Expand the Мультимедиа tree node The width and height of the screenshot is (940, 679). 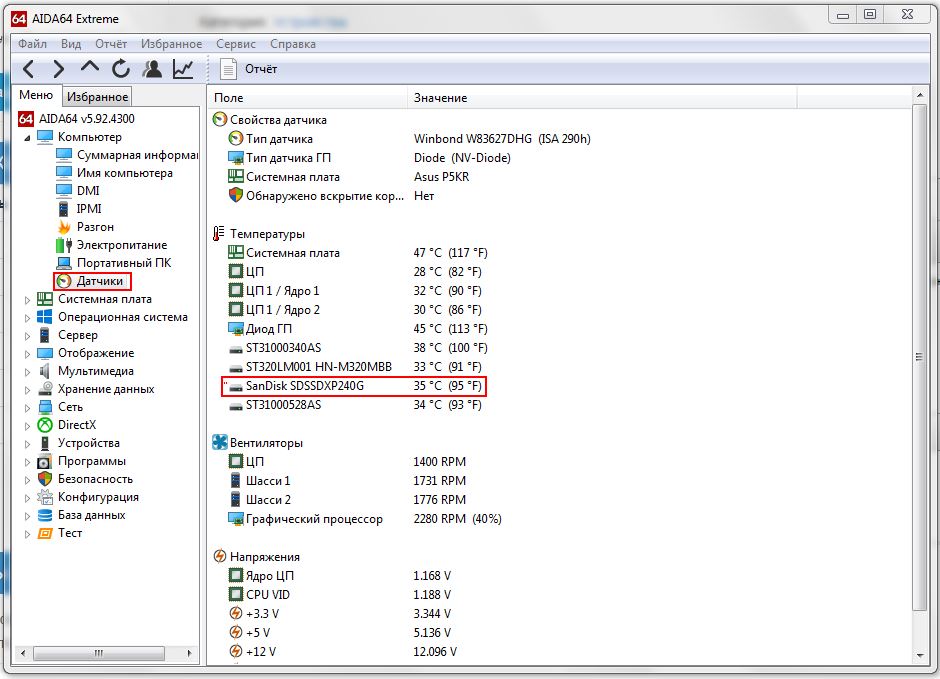[27, 372]
